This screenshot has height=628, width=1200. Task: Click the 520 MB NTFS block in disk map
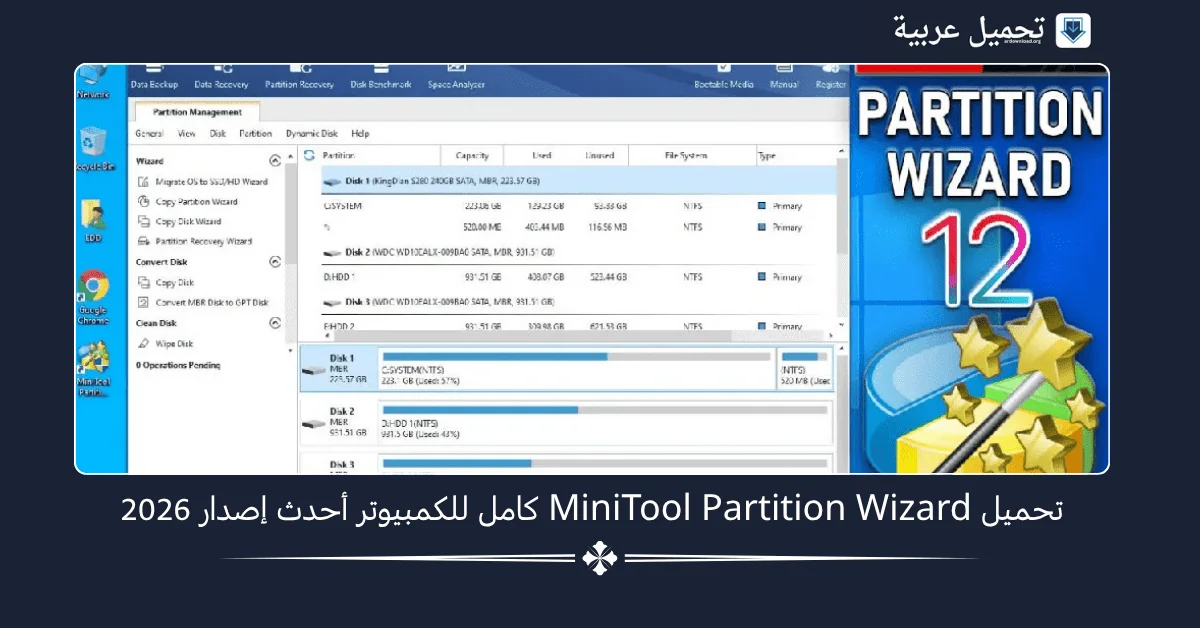(x=805, y=369)
